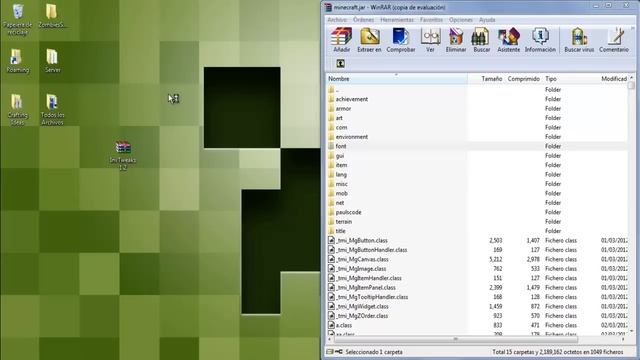Open the Favoritos menu
Screen dimensions: 640x360
(x=431, y=20)
